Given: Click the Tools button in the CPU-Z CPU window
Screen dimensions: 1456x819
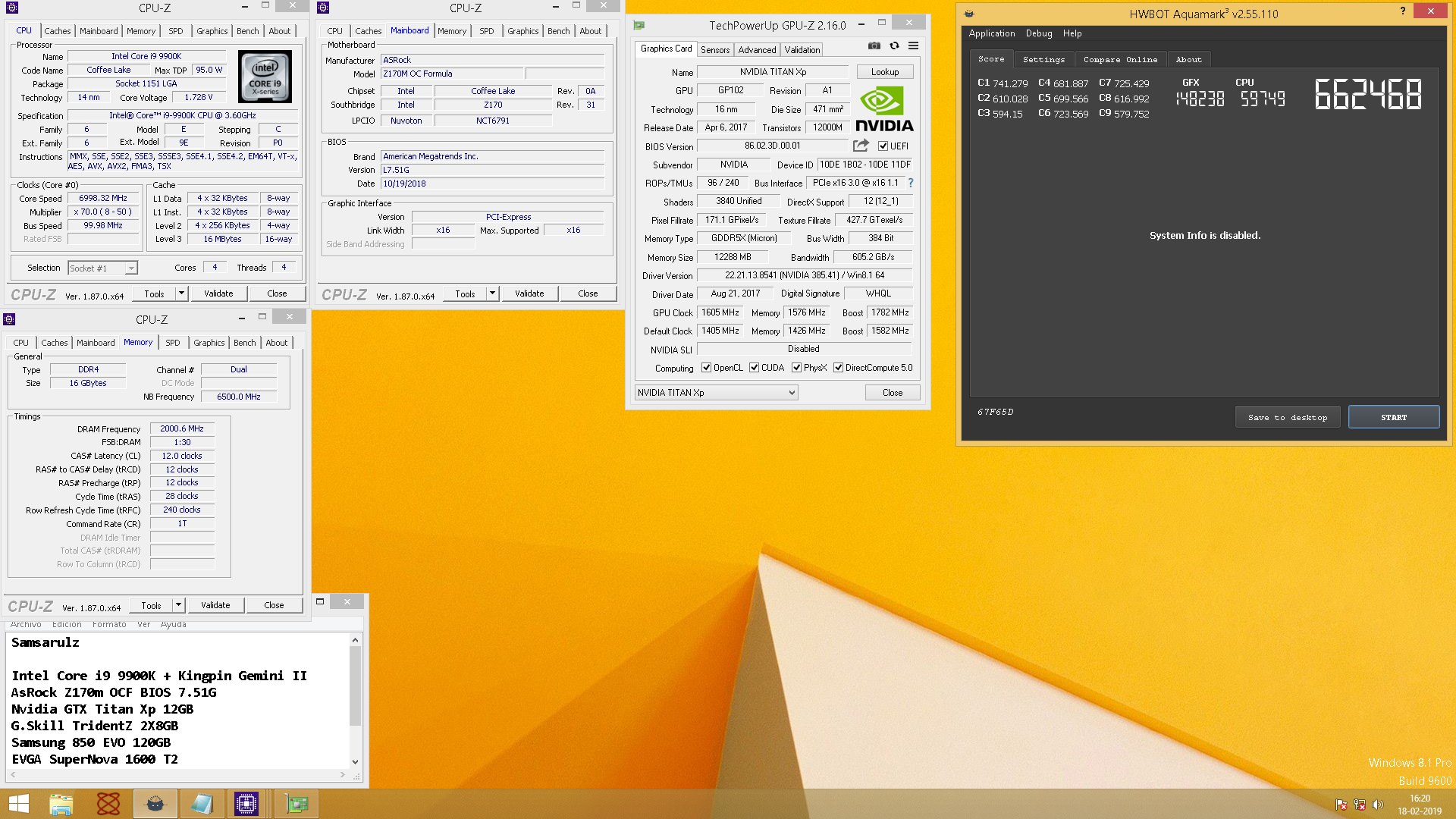Looking at the screenshot, I should coord(154,293).
